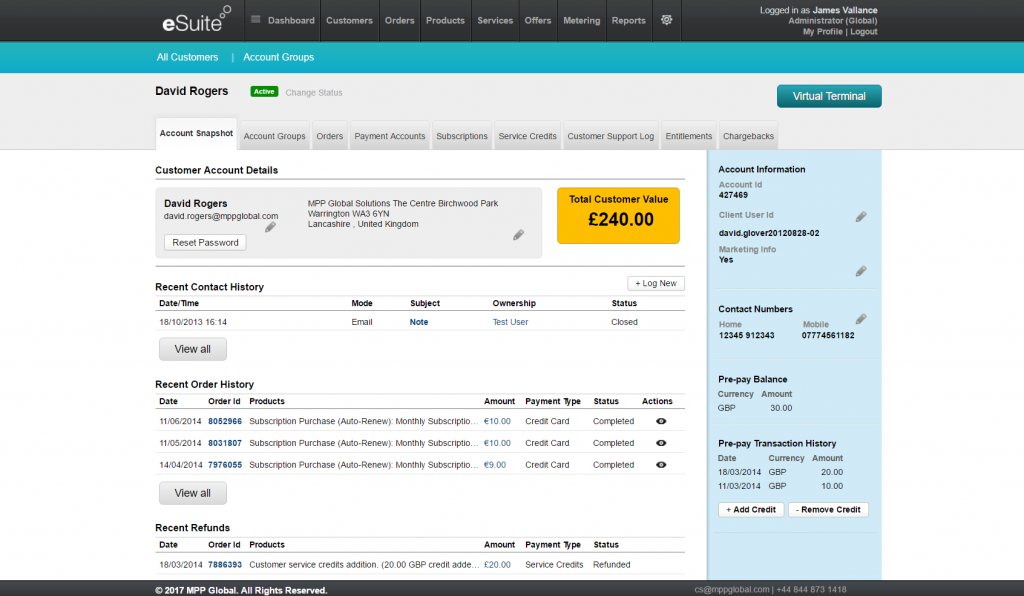View order 7976055 using eye icon
Image resolution: width=1024 pixels, height=596 pixels.
point(660,465)
